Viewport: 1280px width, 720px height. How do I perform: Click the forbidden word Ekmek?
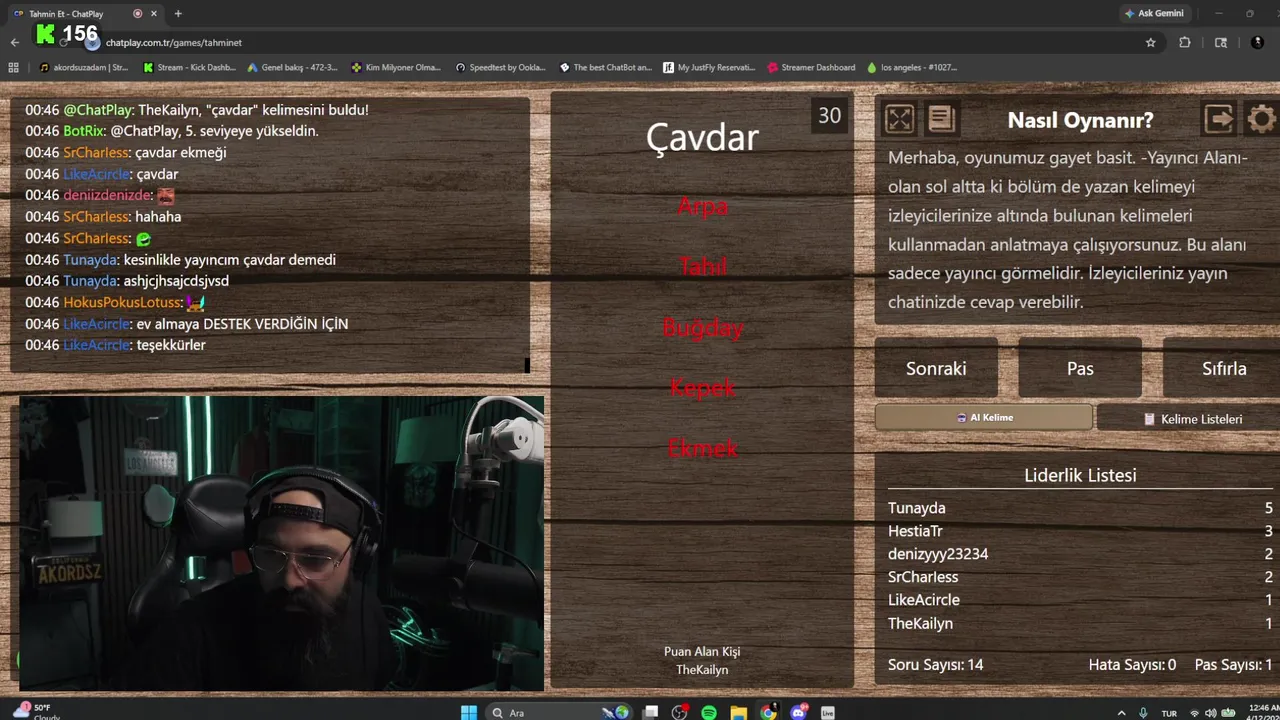702,448
